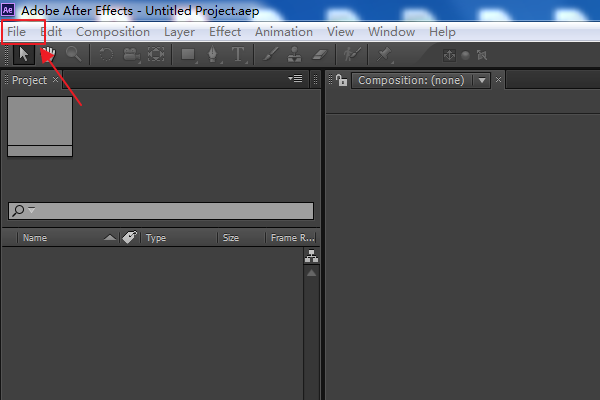The image size is (600, 400).
Task: Open the search magnifier dropdown
Action: [x=23, y=210]
